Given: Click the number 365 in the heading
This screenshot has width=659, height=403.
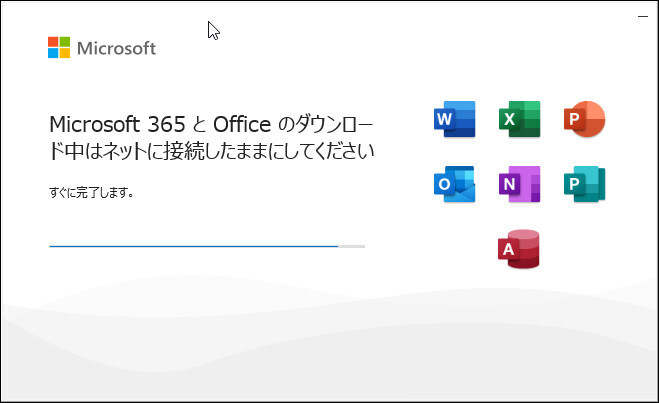Looking at the screenshot, I should 166,124.
